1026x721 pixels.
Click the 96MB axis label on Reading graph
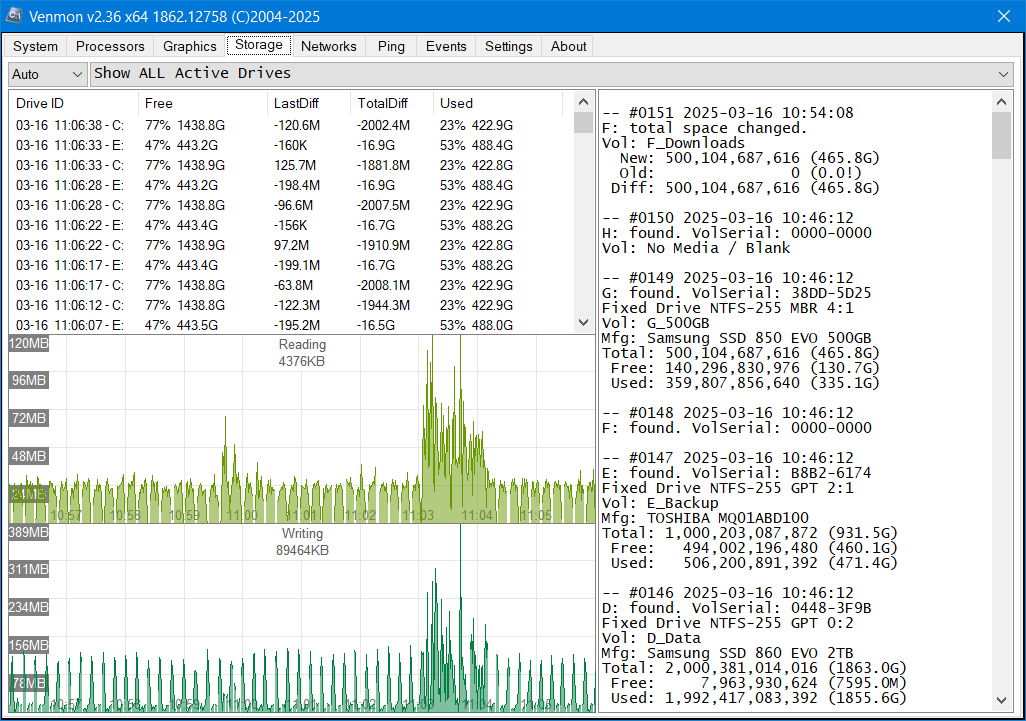point(29,380)
